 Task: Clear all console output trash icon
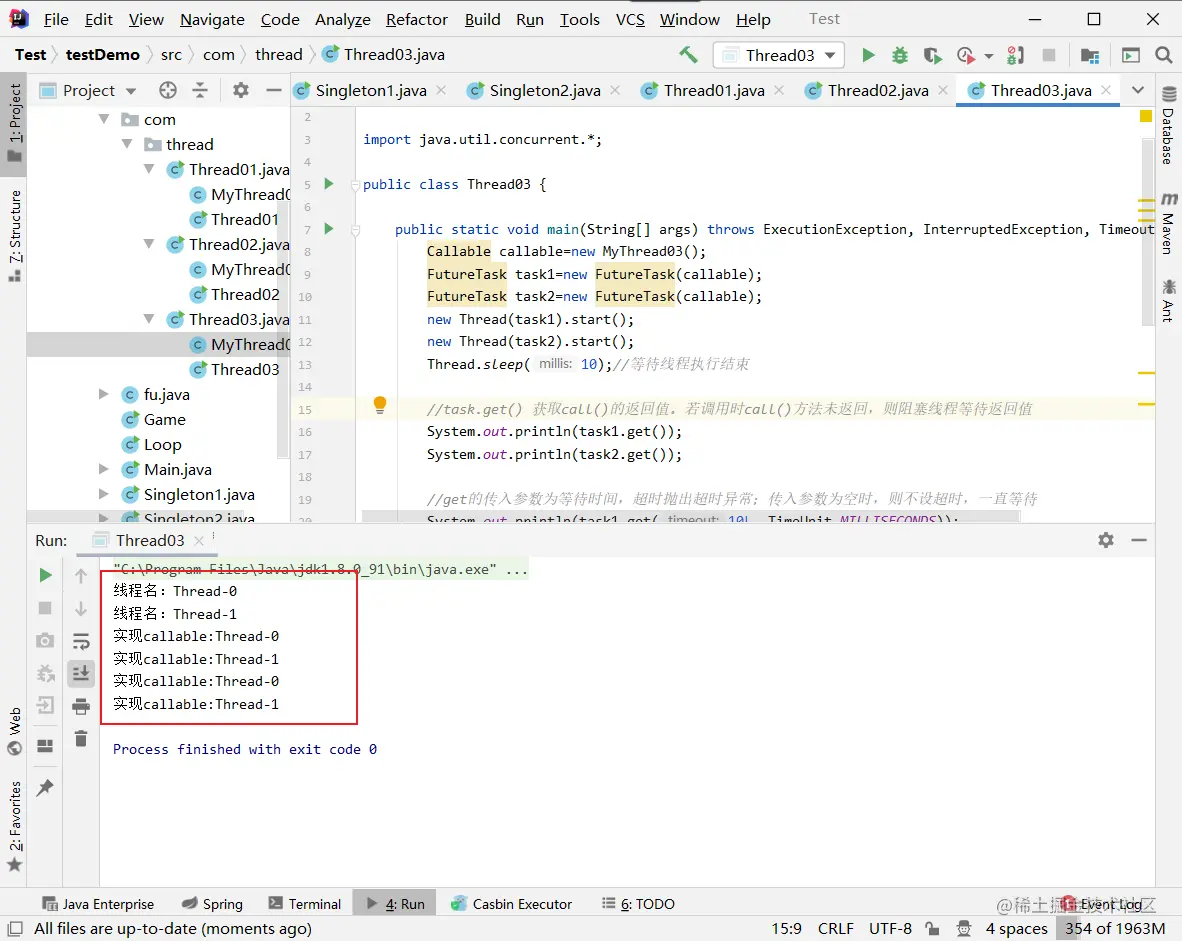tap(81, 738)
